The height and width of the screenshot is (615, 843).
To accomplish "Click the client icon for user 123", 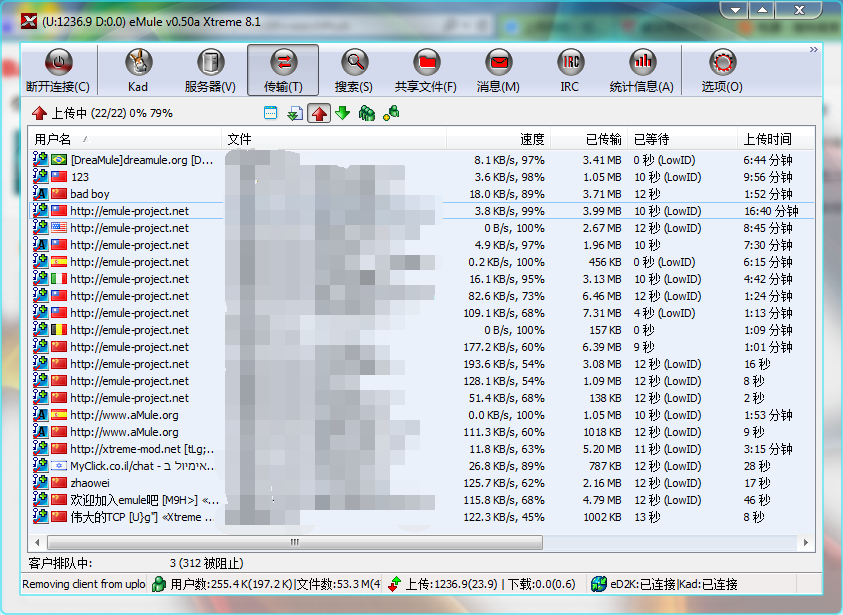I will tap(40, 176).
